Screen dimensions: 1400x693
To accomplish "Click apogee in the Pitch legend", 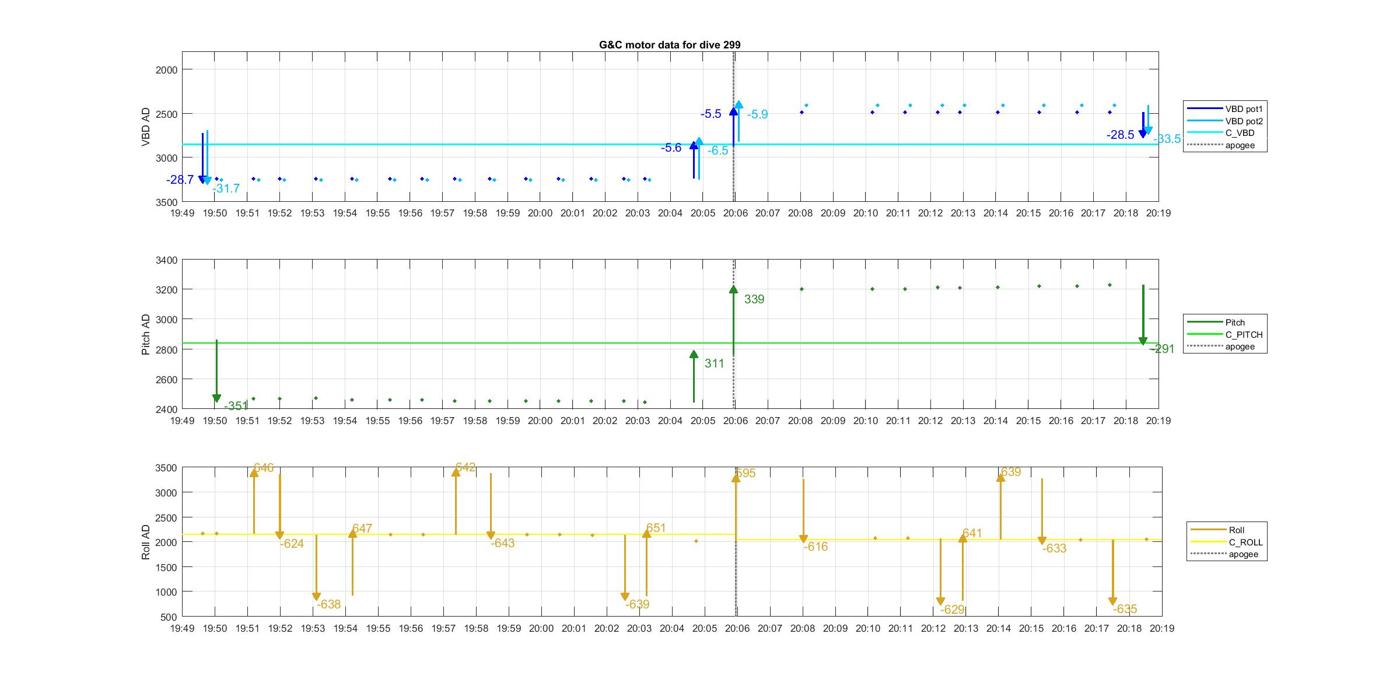I will 1239,346.
